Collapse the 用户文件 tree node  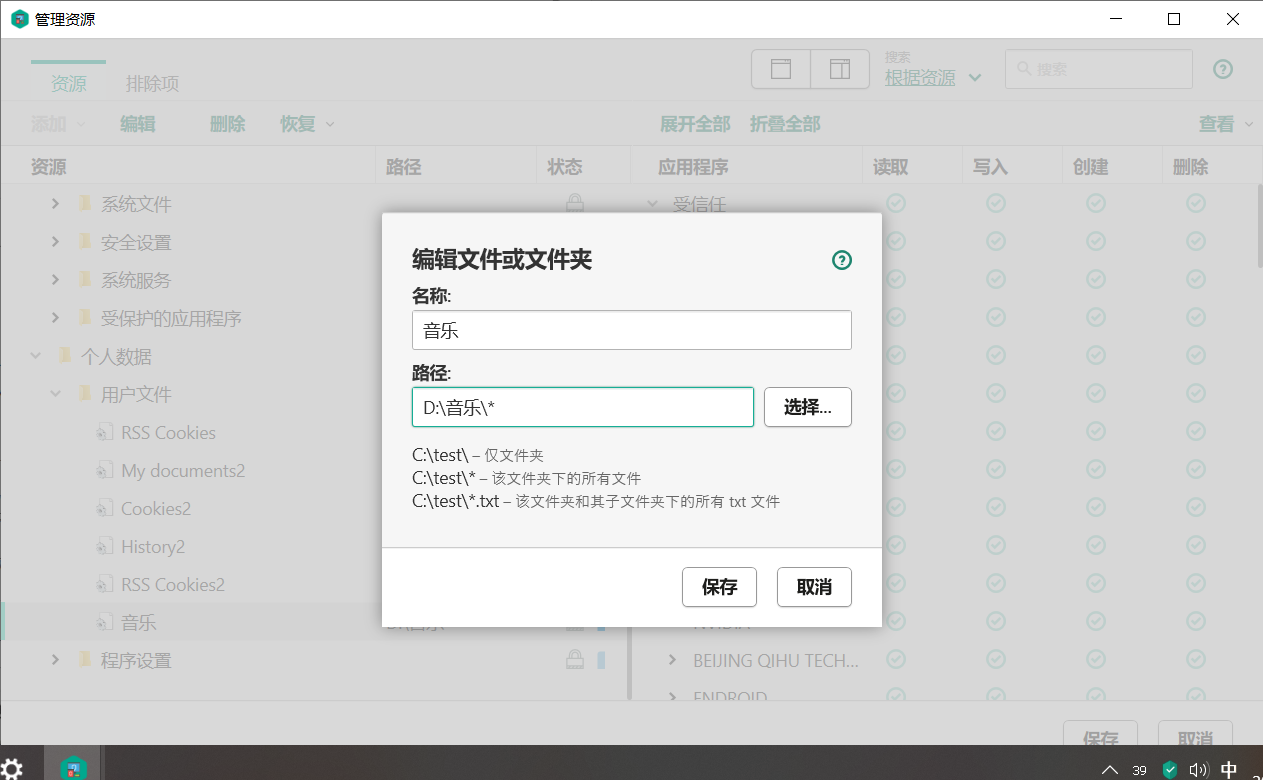click(56, 394)
